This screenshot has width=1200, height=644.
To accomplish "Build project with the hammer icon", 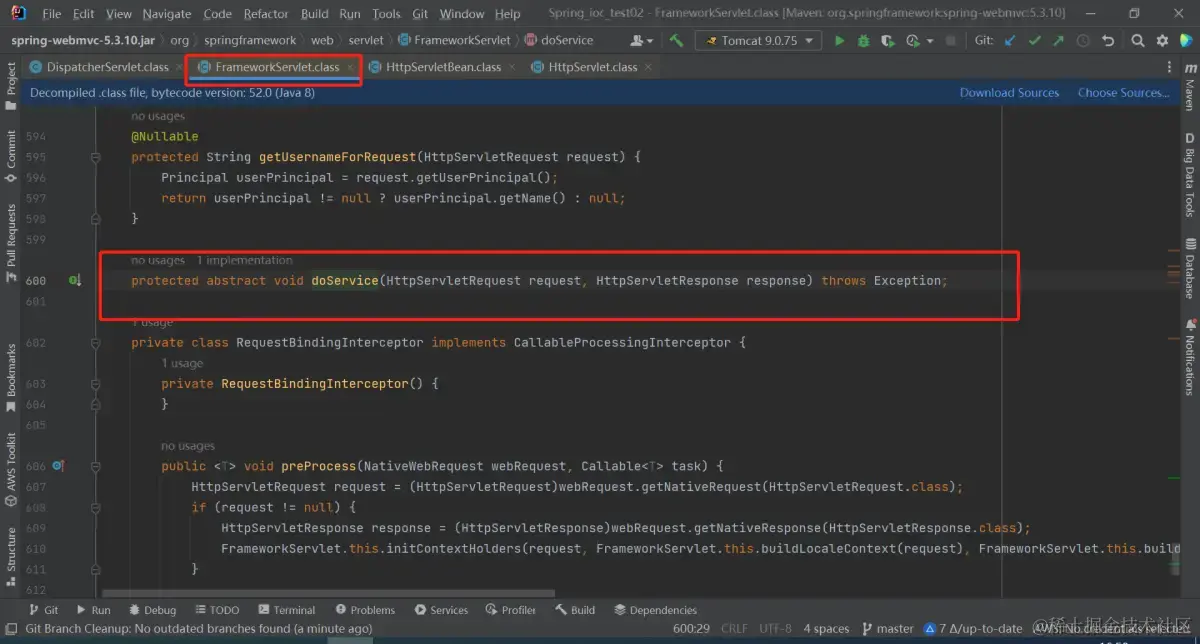I will 677,41.
